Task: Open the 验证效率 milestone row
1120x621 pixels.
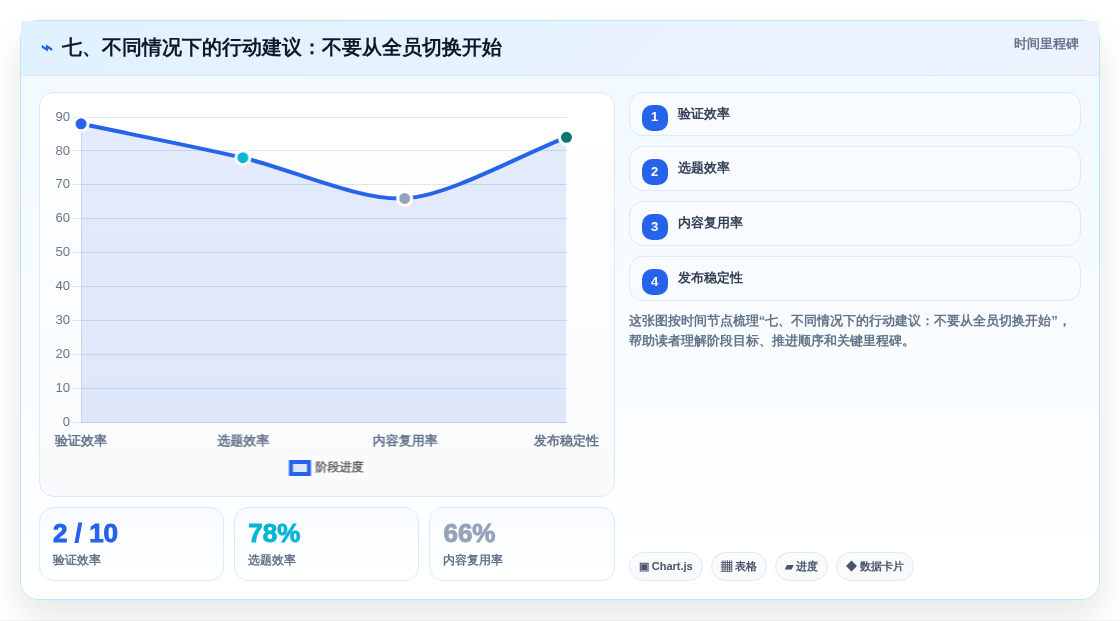Action: point(854,114)
